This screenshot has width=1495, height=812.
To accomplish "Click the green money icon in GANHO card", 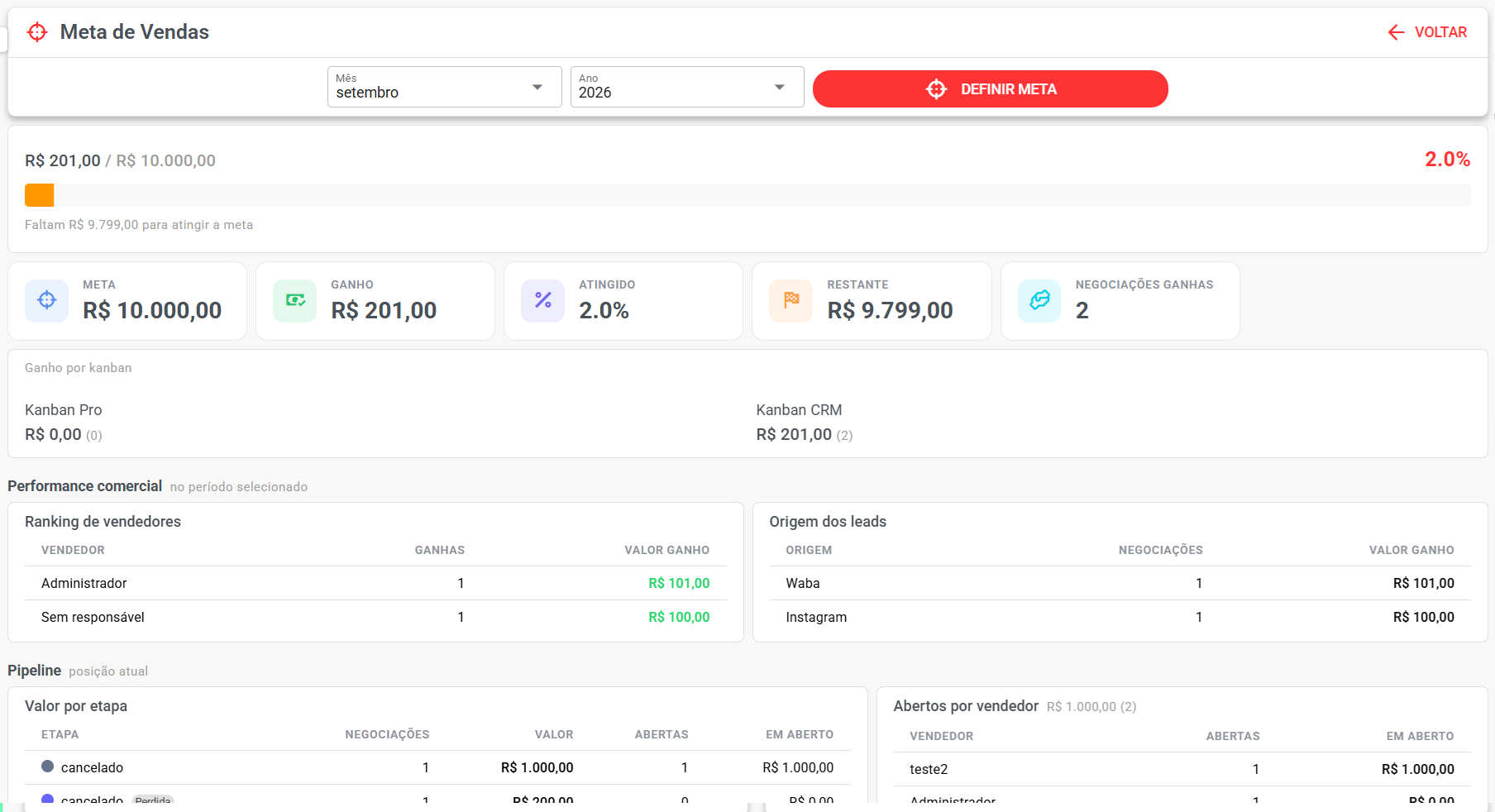I will click(x=295, y=300).
